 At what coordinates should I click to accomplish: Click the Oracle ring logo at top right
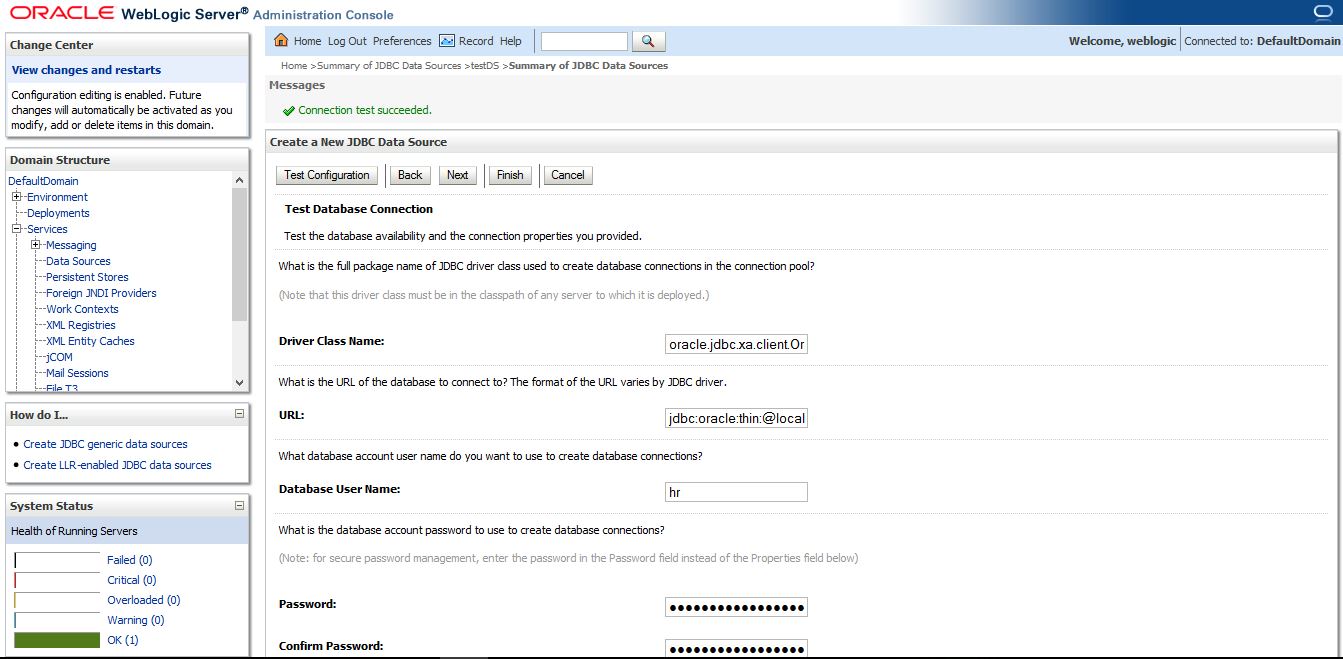pos(1323,12)
